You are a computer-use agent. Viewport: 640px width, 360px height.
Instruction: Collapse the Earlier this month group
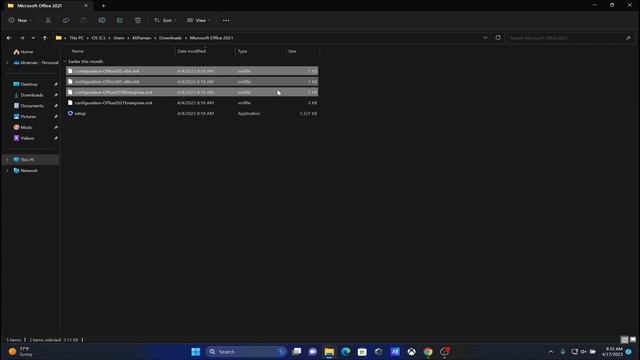65,62
